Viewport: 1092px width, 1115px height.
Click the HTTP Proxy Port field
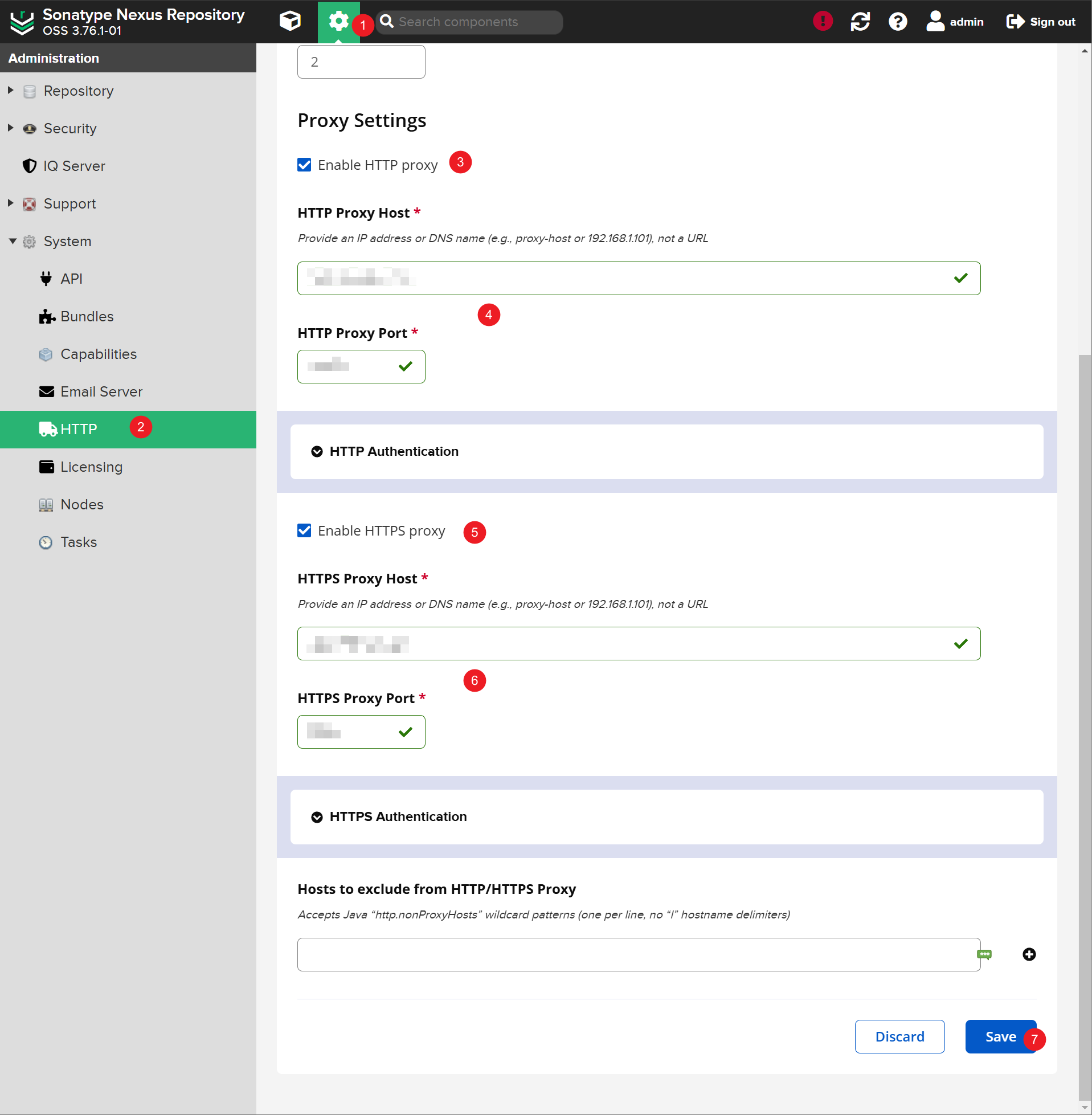click(x=361, y=366)
